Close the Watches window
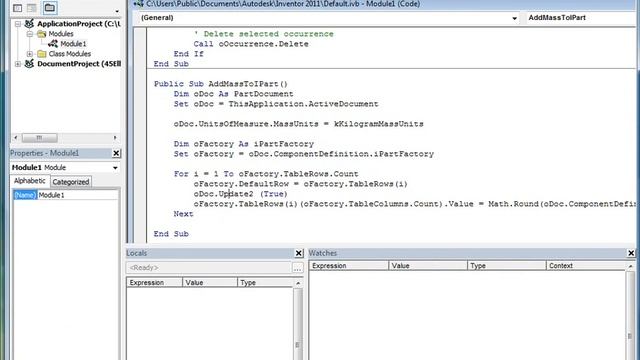This screenshot has height=360, width=640. click(631, 253)
